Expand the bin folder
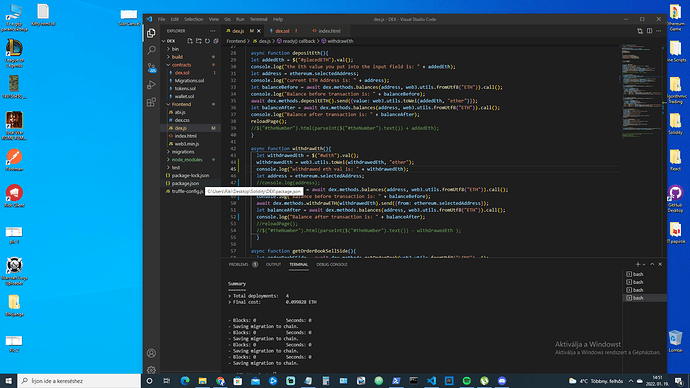The image size is (690, 388). pyautogui.click(x=175, y=49)
